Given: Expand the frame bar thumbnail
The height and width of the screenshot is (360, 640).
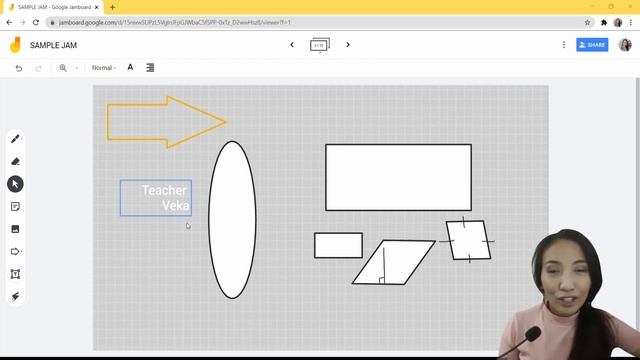Looking at the screenshot, I should [x=320, y=45].
